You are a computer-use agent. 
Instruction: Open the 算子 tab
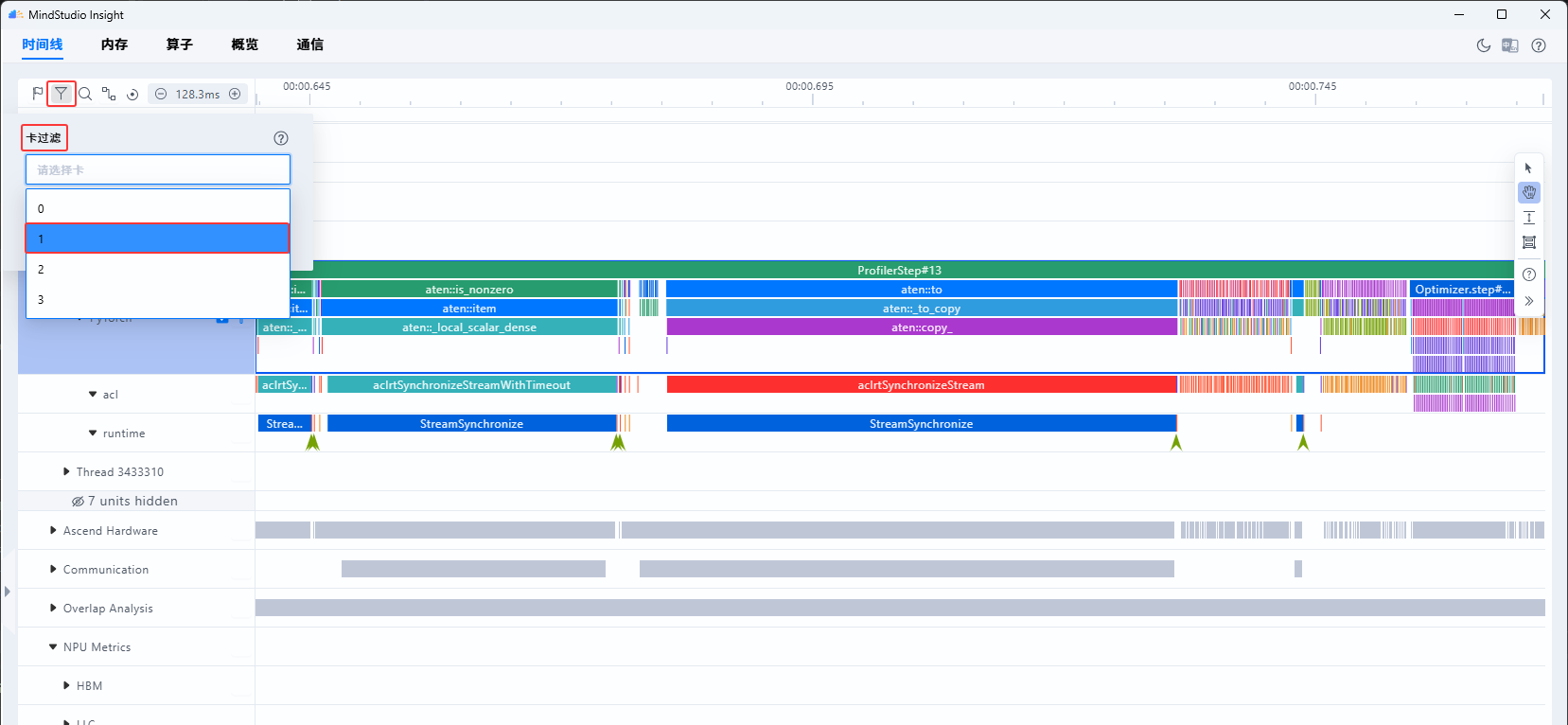click(180, 44)
